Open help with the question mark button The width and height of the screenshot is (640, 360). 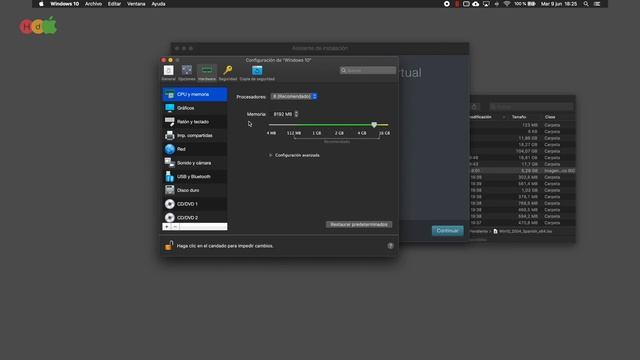[390, 246]
